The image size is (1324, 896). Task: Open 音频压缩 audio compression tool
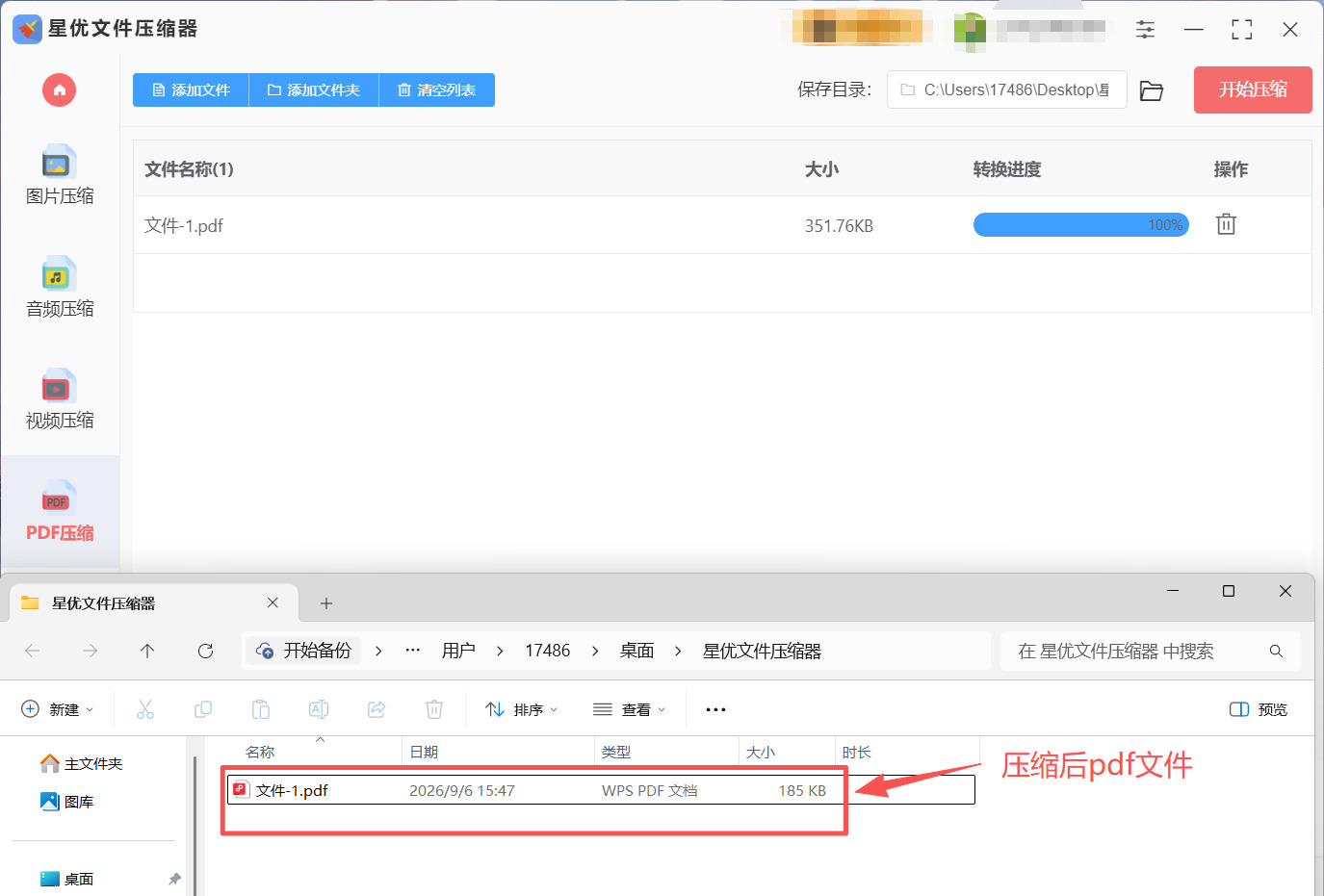(60, 289)
